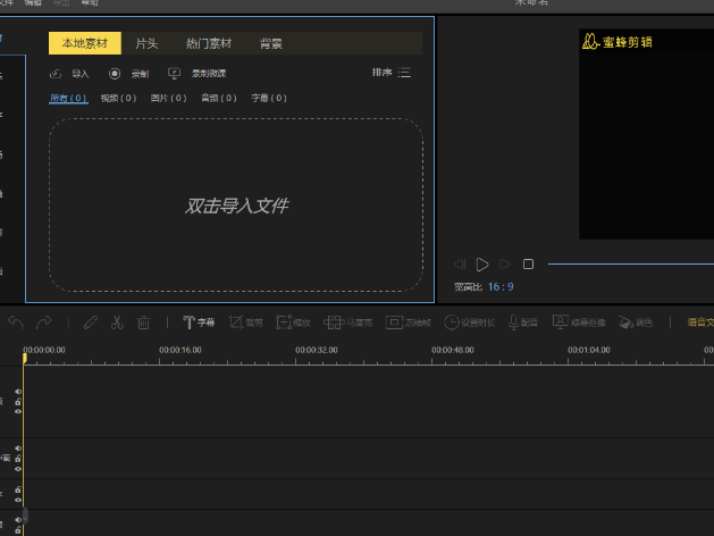Click the 00:00:48.00 ruler mark

(453, 350)
